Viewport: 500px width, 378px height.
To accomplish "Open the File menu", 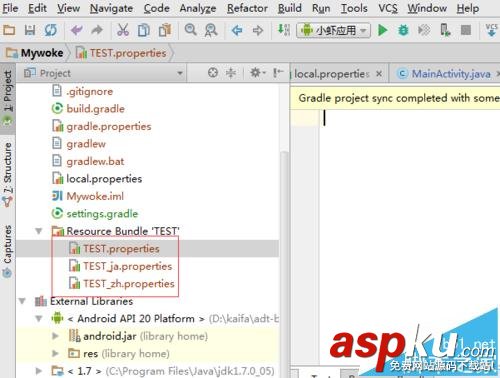I will (x=10, y=8).
